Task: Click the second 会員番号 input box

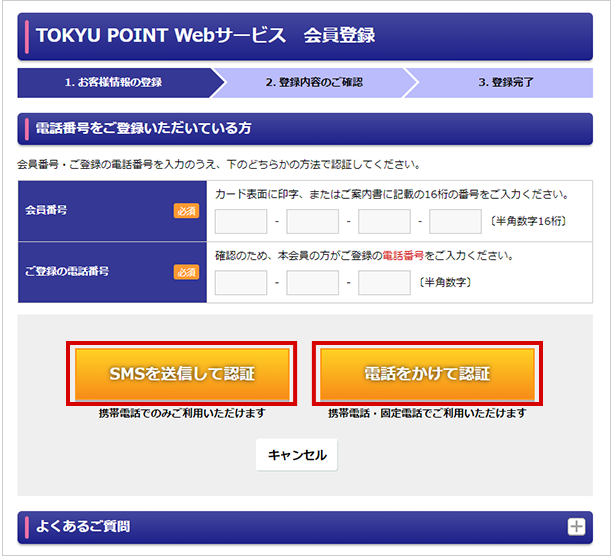Action: pyautogui.click(x=313, y=221)
